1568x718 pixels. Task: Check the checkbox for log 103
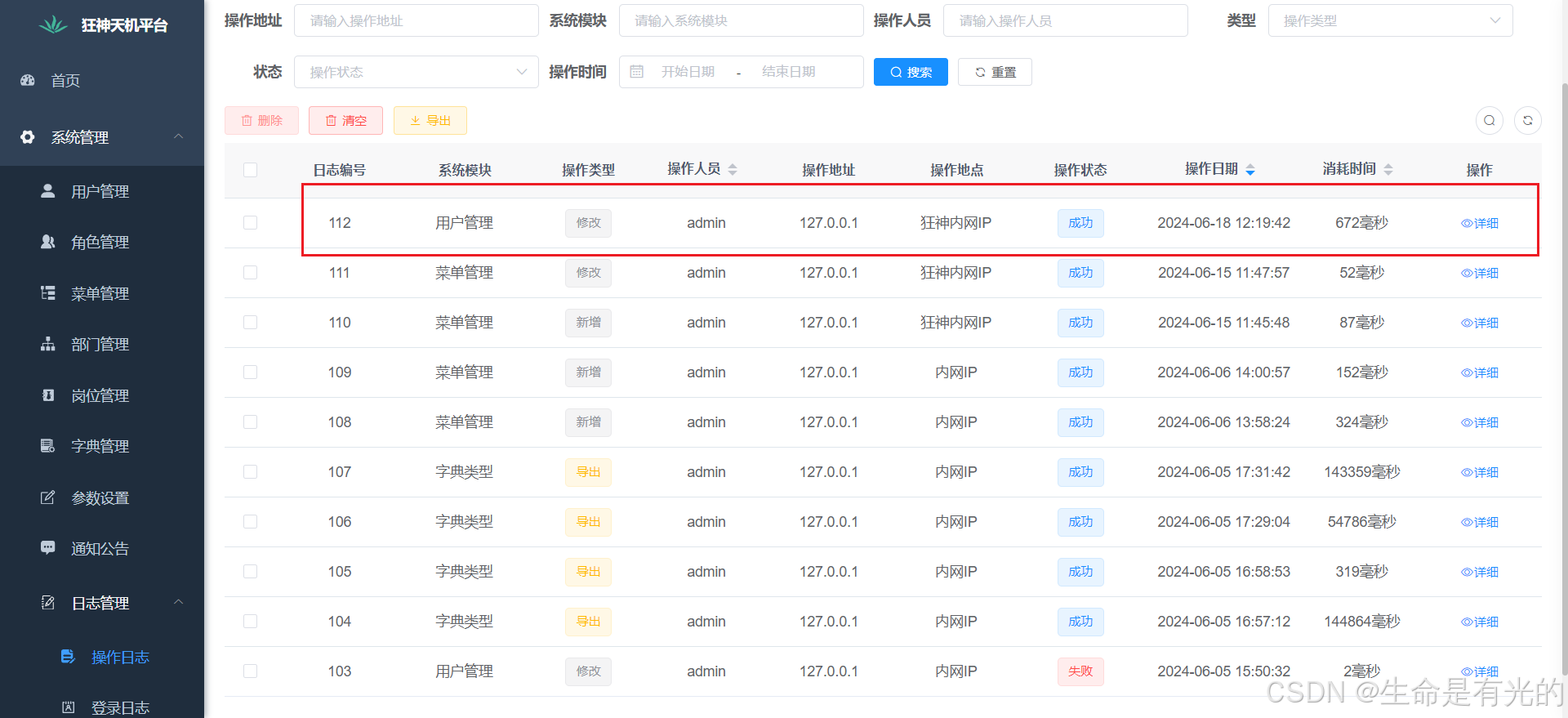(251, 671)
